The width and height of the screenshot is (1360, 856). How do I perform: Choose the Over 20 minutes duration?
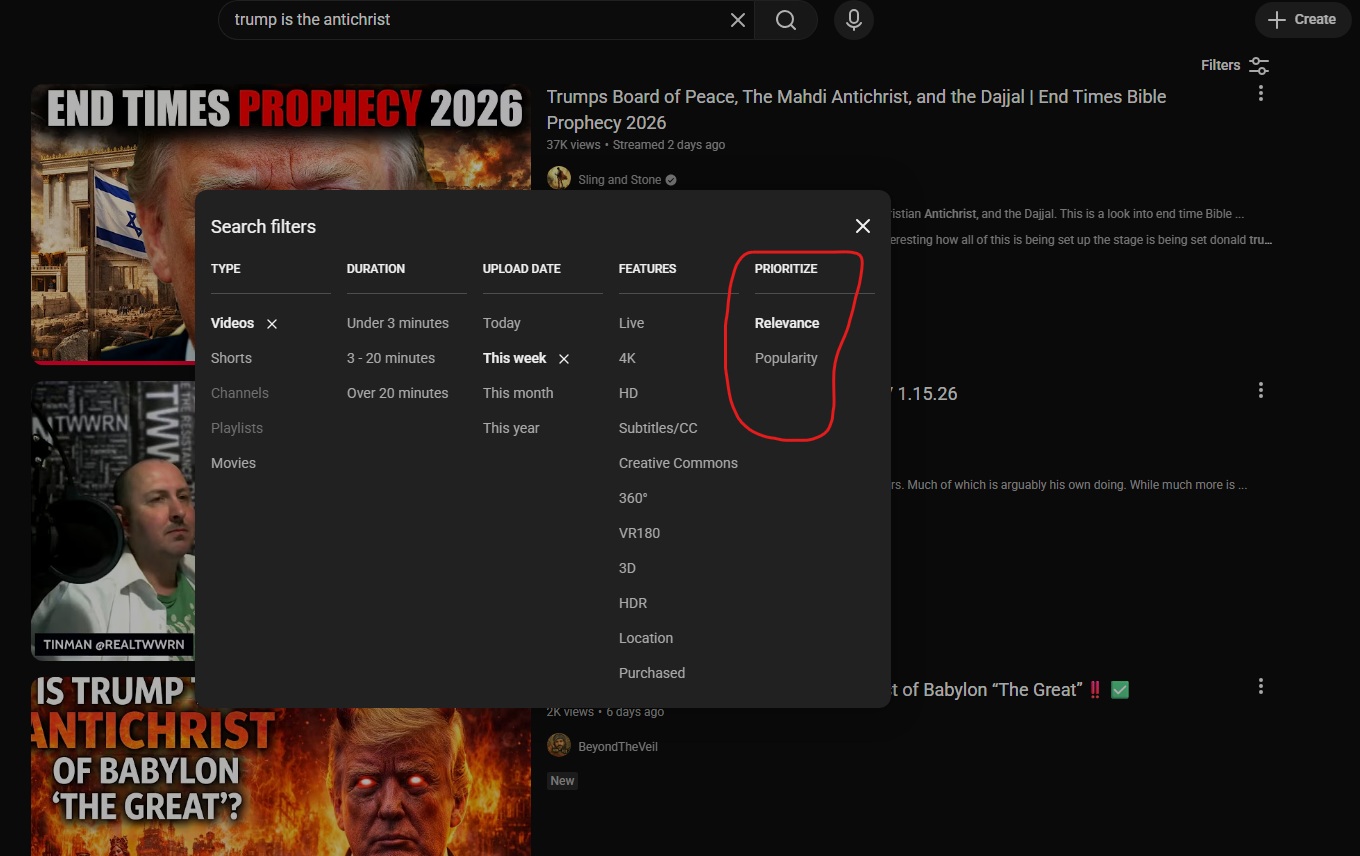tap(398, 393)
